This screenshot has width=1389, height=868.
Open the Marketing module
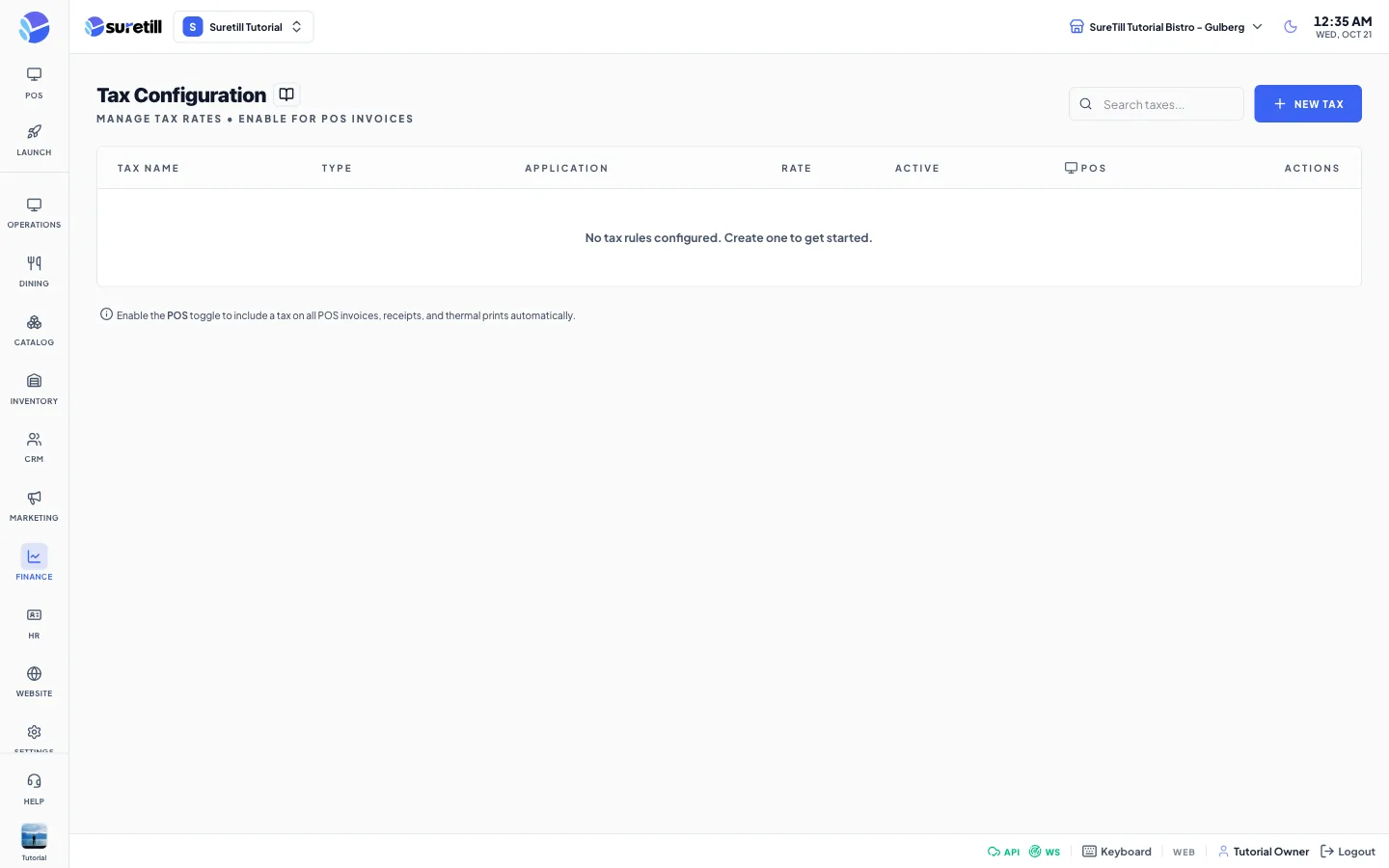(x=34, y=506)
